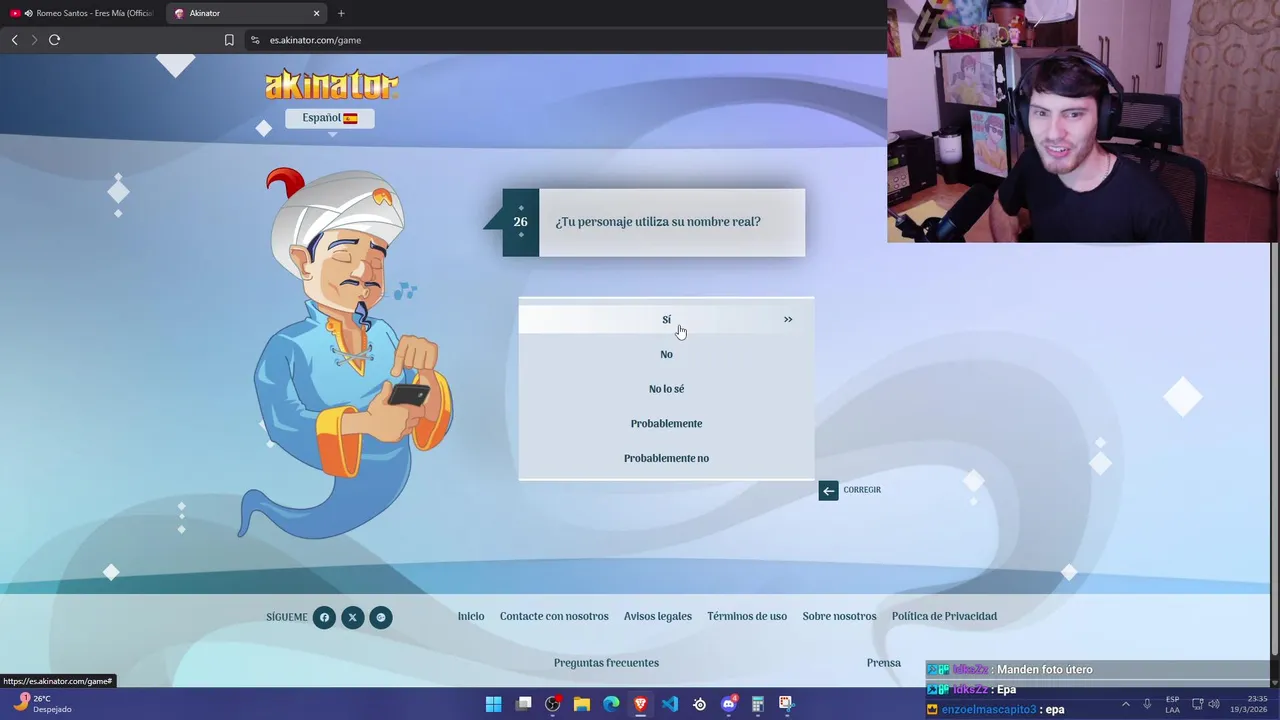1280x720 pixels.
Task: Bookmark this page icon
Action: point(229,40)
